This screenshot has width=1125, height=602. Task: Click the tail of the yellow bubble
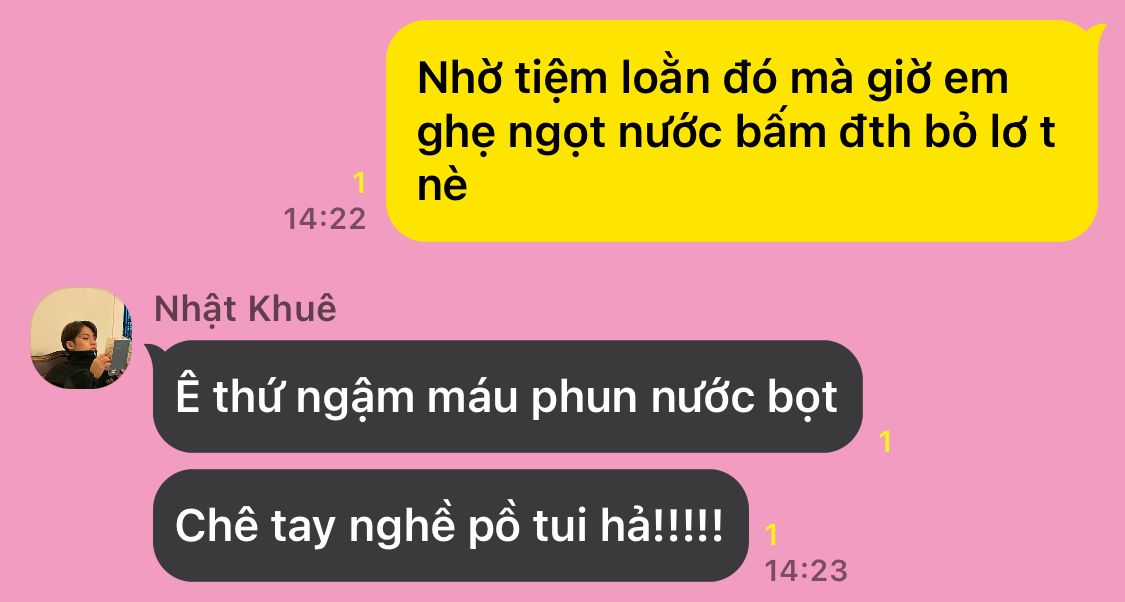point(1096,30)
